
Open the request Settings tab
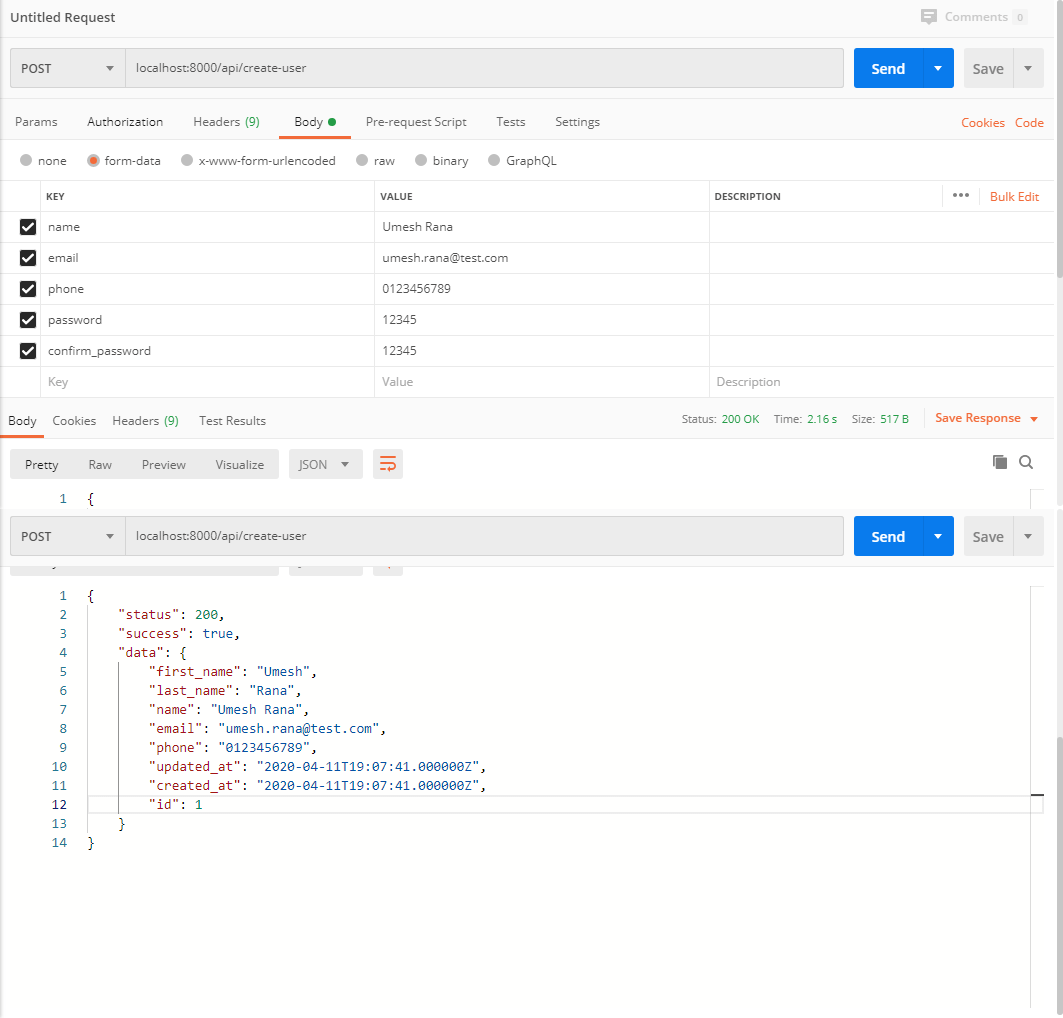[x=578, y=122]
